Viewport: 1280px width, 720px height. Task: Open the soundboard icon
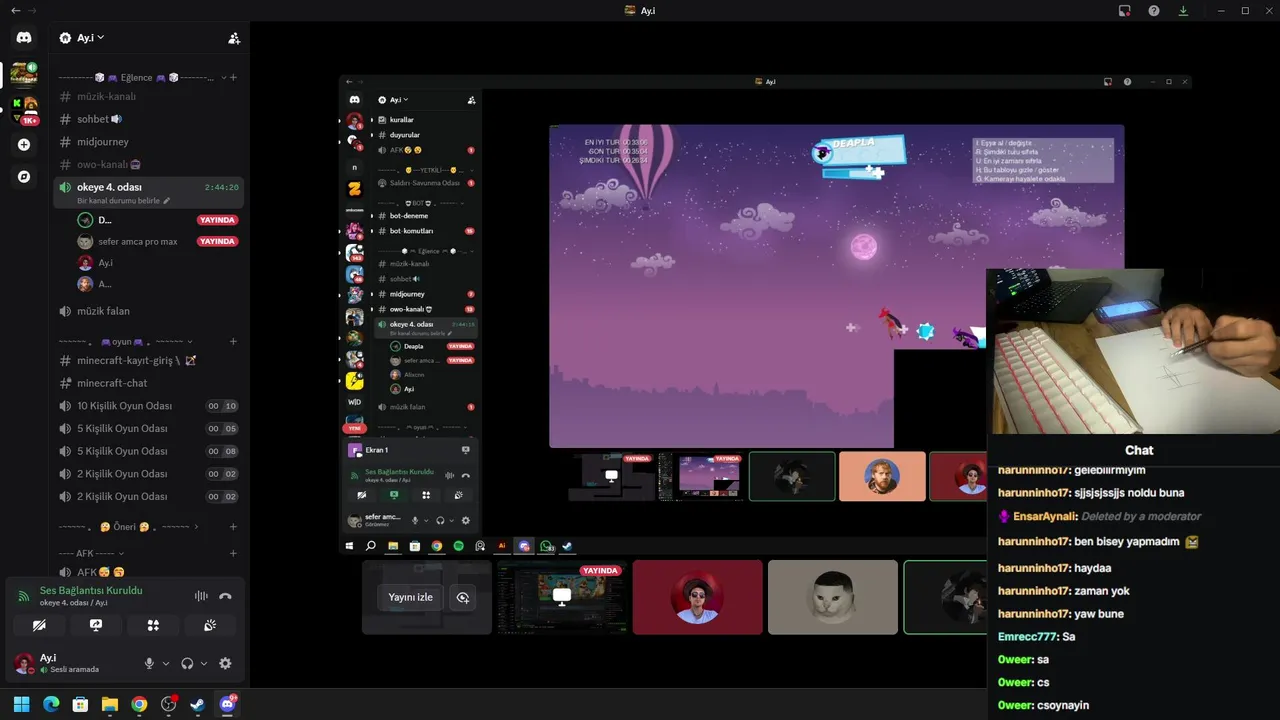tap(210, 625)
